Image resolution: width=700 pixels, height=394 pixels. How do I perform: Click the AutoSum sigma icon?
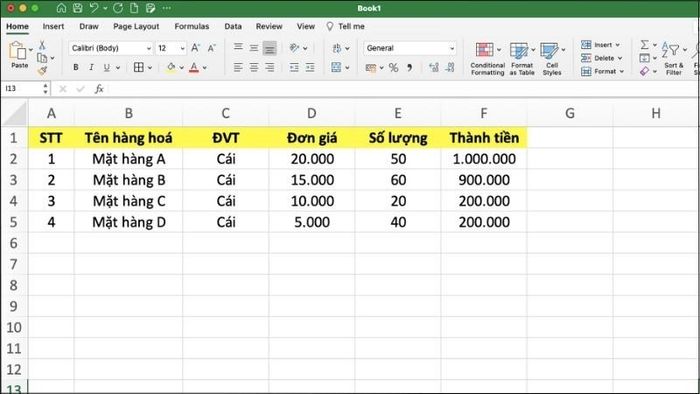click(x=644, y=45)
